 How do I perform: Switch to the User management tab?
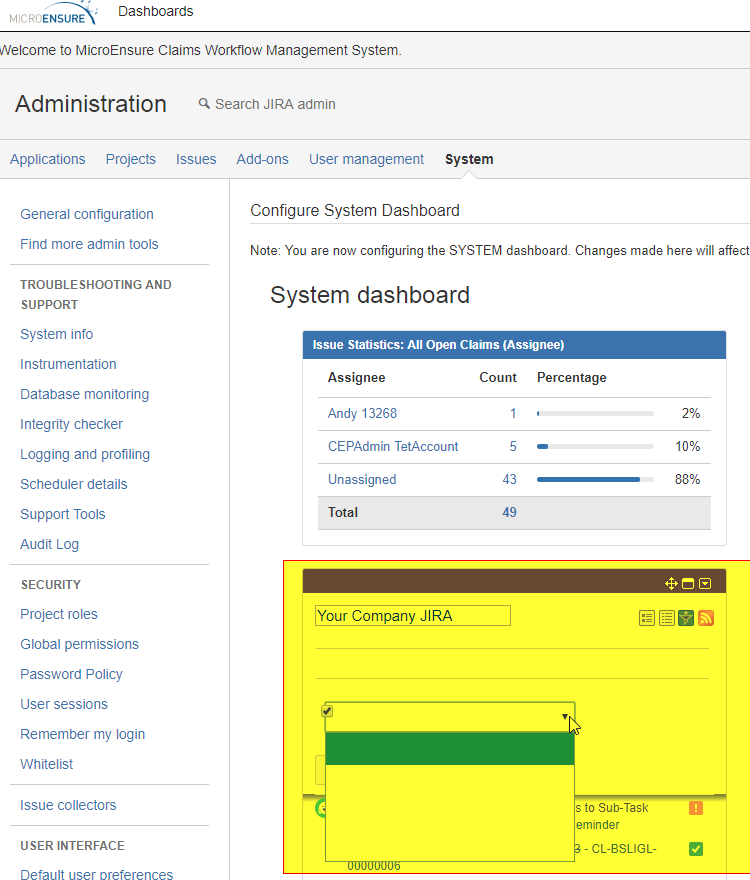[366, 159]
